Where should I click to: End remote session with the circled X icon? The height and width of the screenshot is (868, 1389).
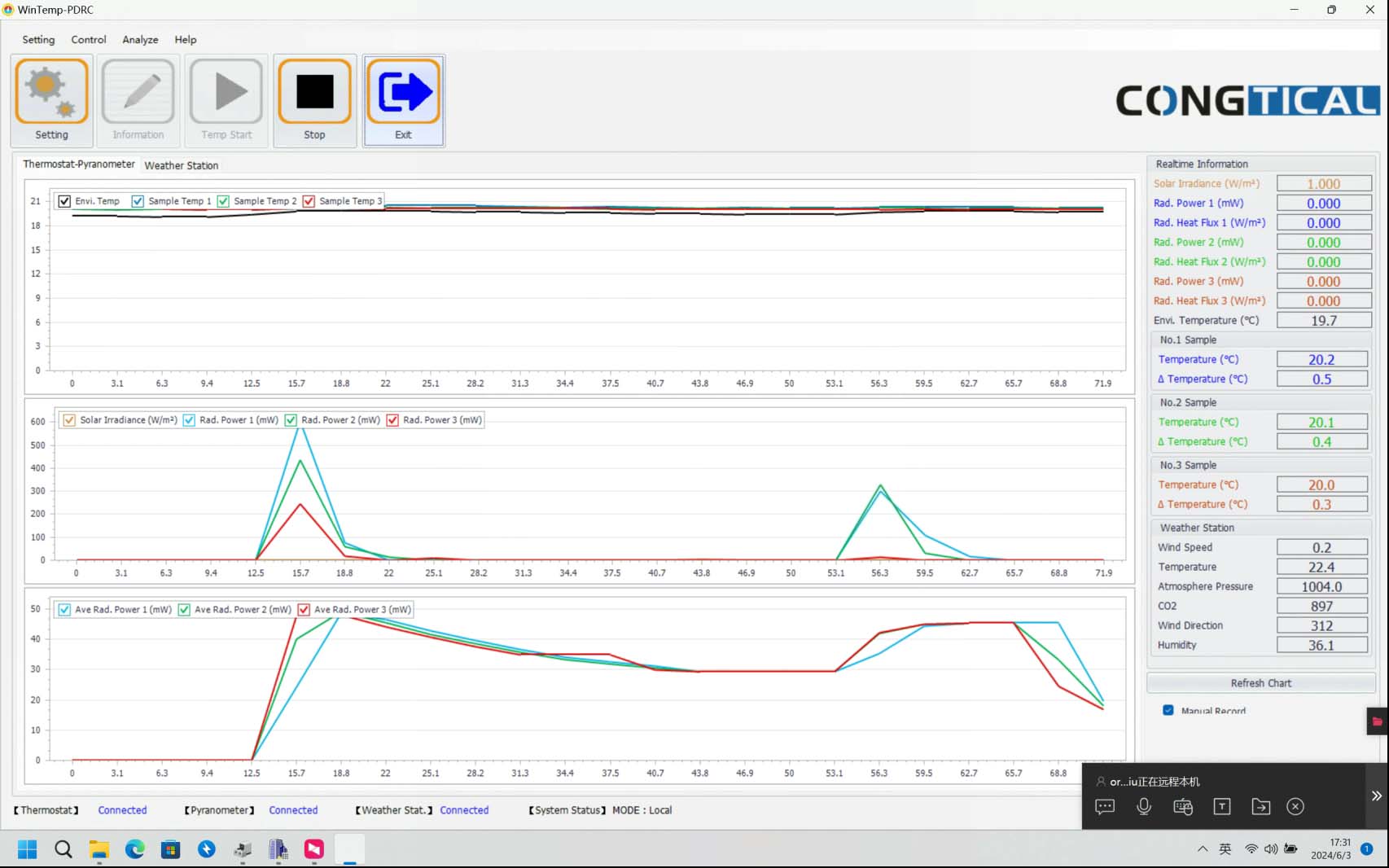(x=1295, y=807)
